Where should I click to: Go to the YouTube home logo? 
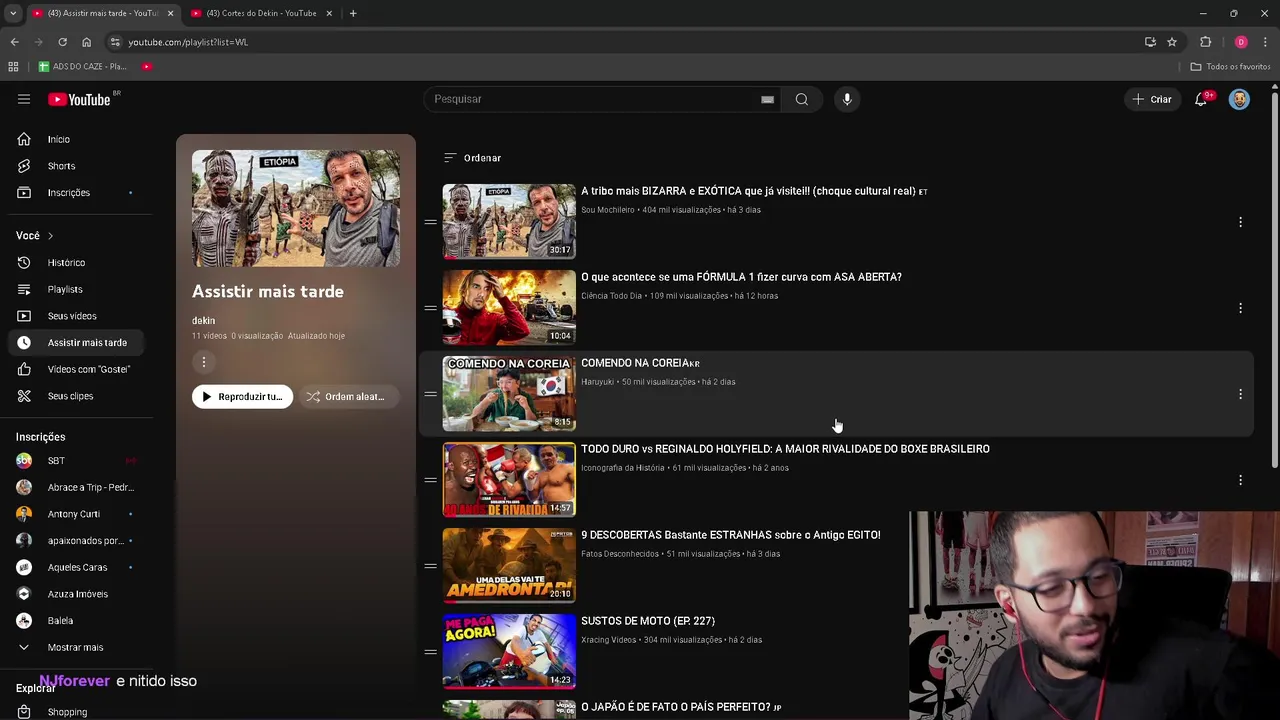pyautogui.click(x=80, y=99)
